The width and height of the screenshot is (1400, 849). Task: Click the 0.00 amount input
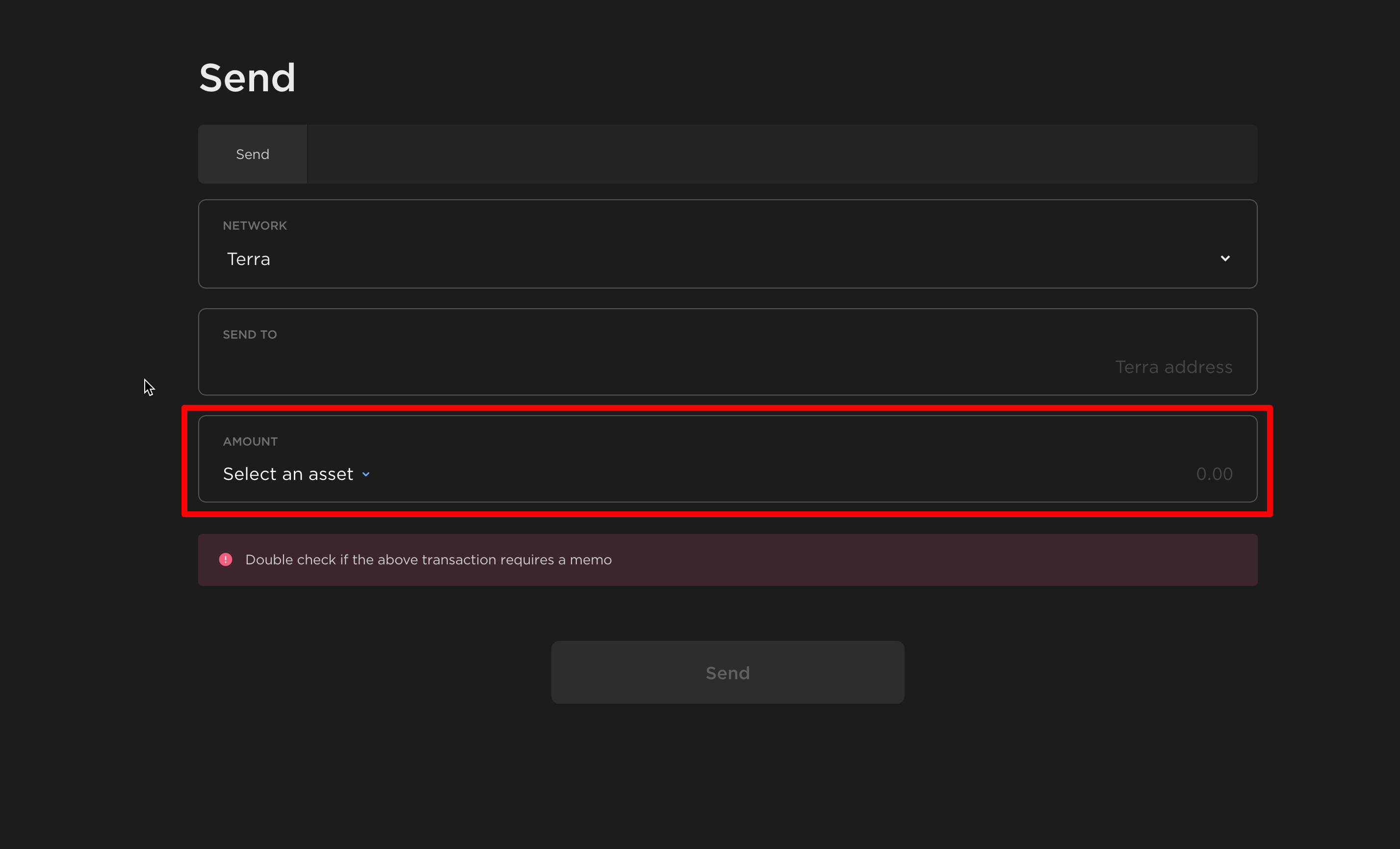(1214, 474)
